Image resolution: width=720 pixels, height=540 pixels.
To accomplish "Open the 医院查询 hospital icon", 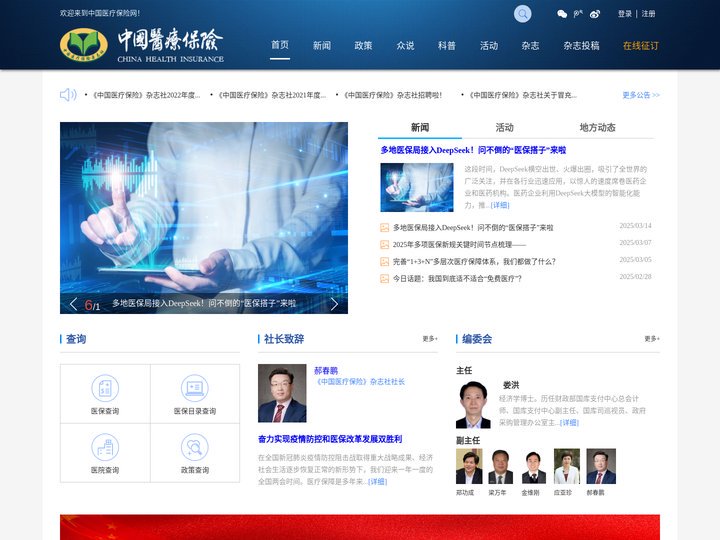I will coord(105,447).
